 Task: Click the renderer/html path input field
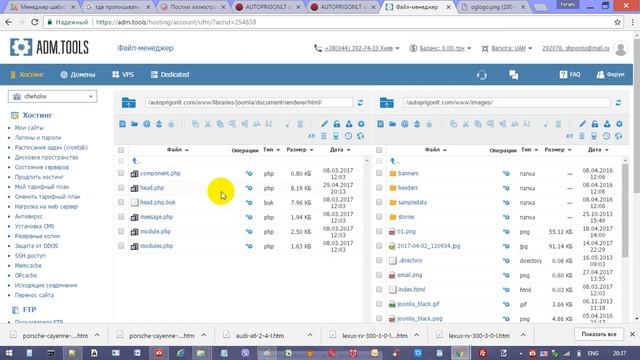(x=249, y=102)
